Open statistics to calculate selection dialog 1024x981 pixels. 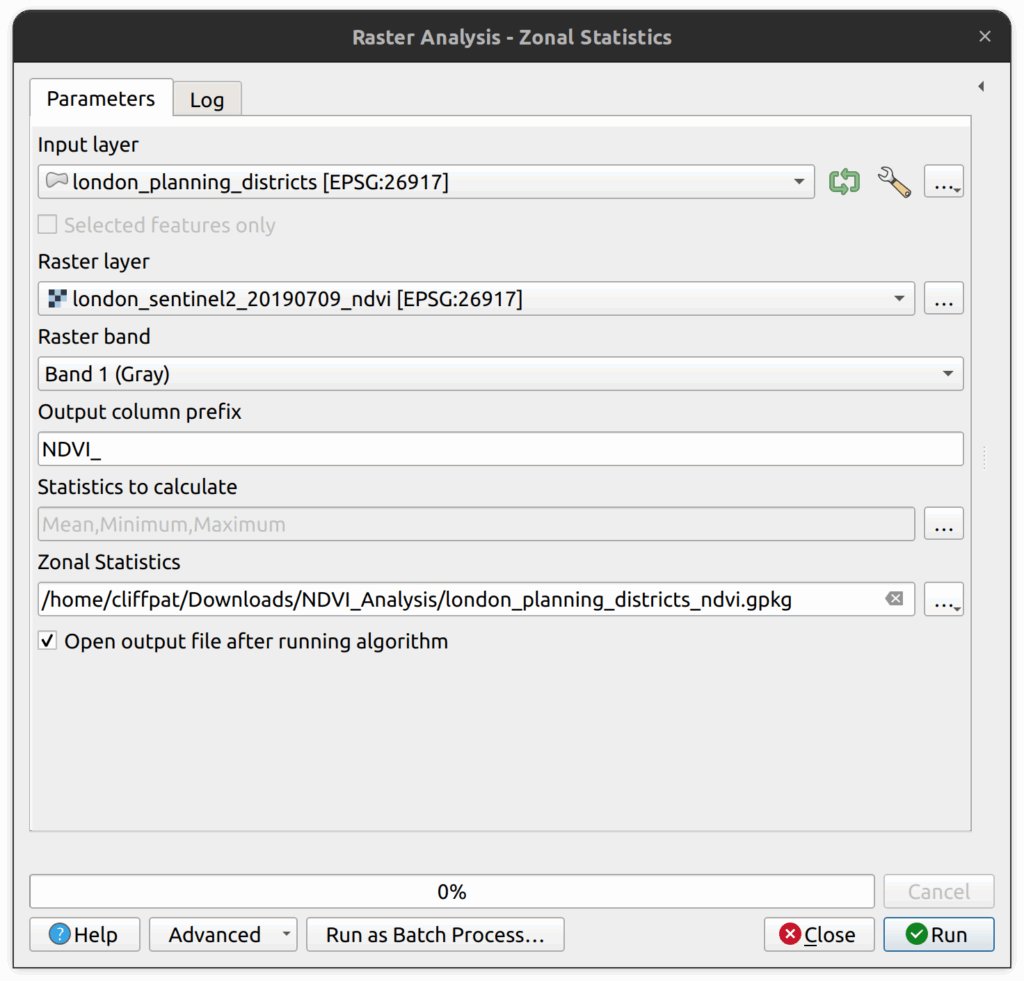[x=943, y=524]
